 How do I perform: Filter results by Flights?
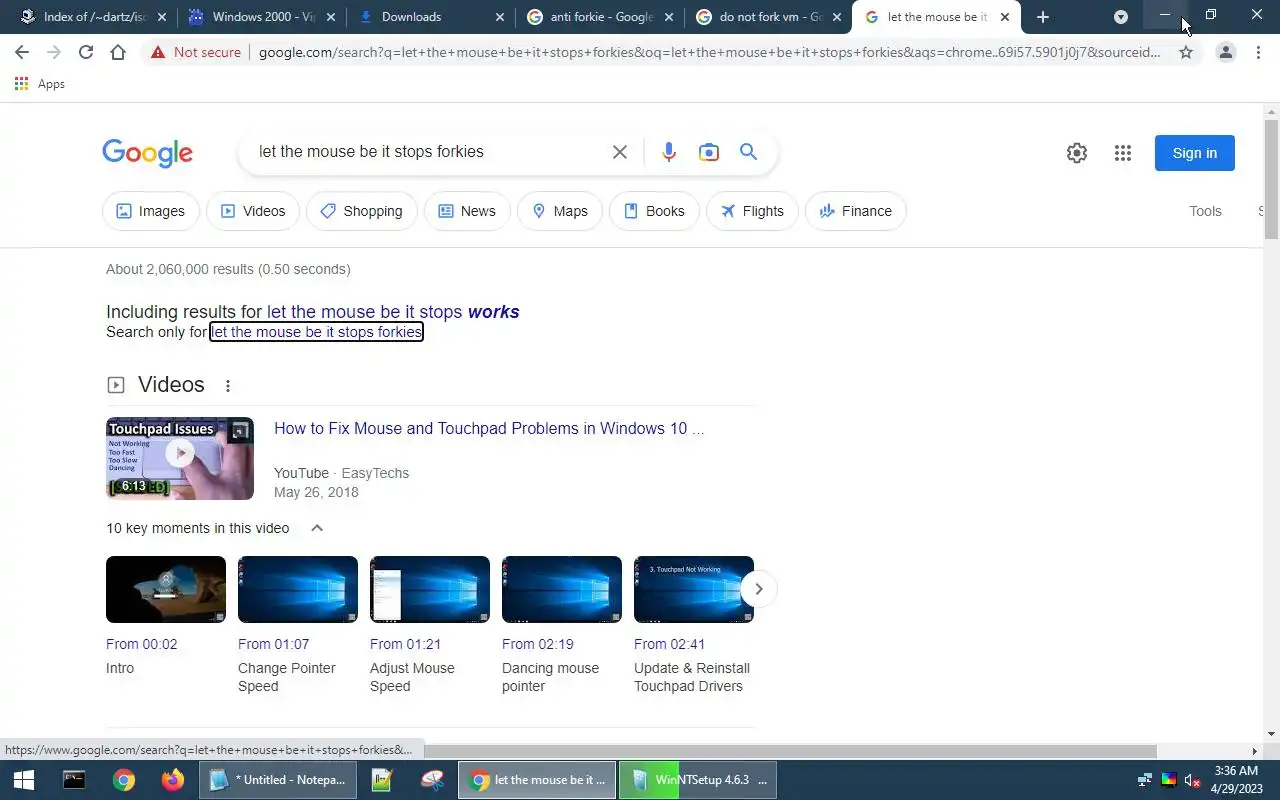click(752, 211)
